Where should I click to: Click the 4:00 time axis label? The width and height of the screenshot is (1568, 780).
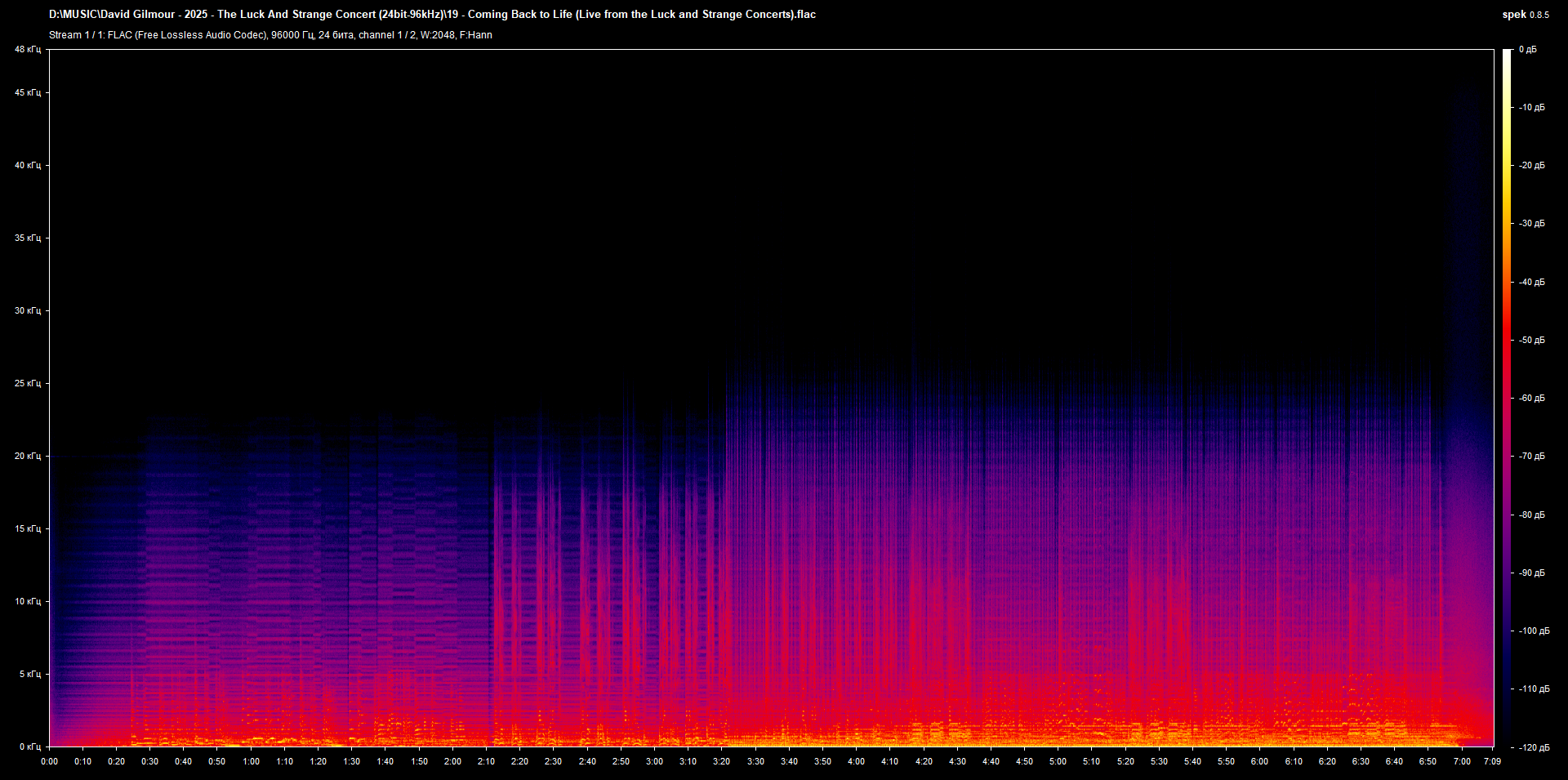coord(856,761)
